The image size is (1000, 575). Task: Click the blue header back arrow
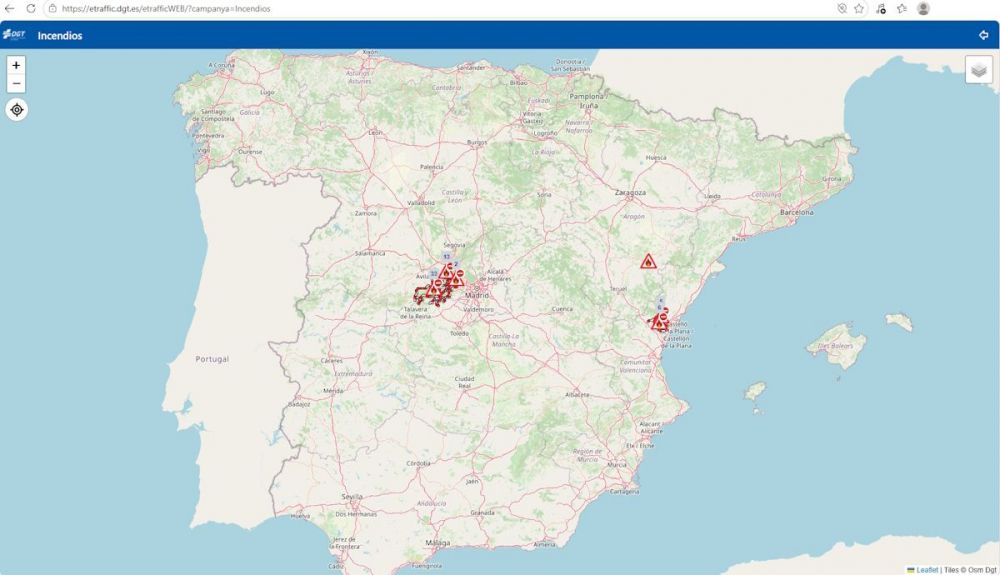(983, 35)
